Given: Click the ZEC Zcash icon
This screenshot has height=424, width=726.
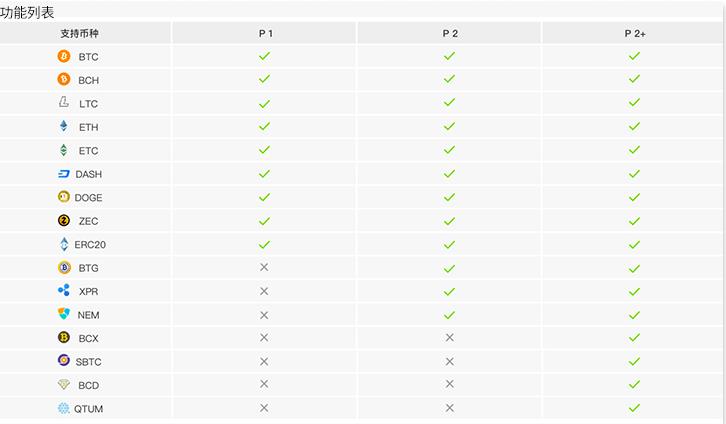Looking at the screenshot, I should coord(64,221).
